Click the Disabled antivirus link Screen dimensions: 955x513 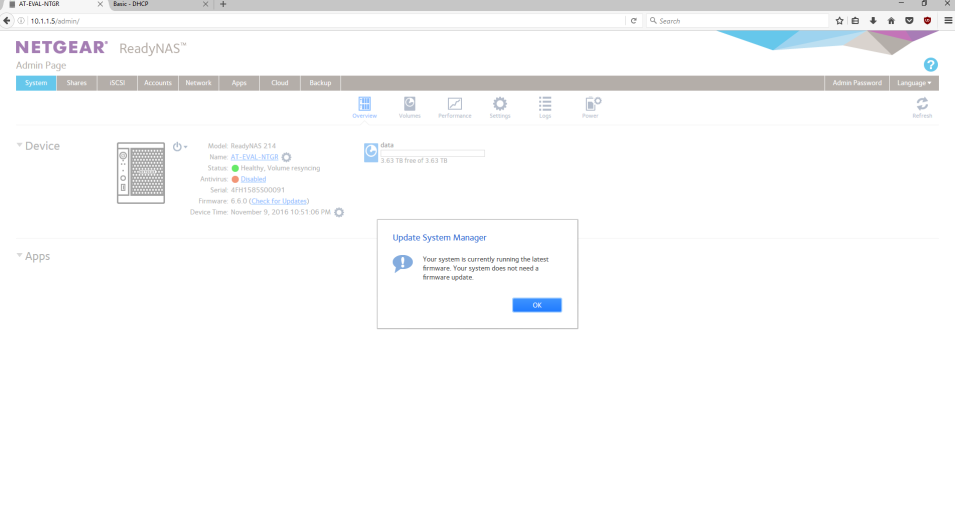pyautogui.click(x=253, y=179)
